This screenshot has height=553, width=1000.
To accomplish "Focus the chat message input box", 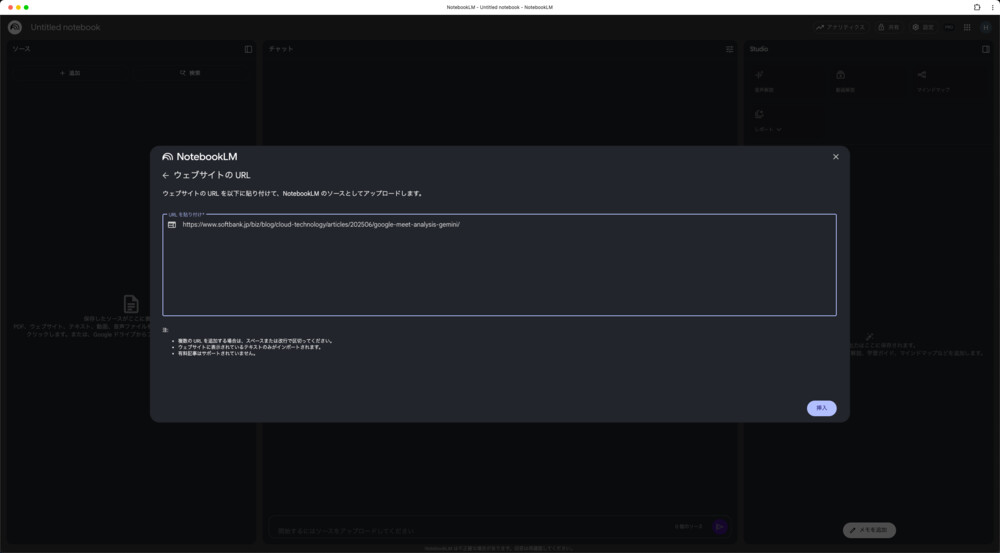I will pos(472,530).
